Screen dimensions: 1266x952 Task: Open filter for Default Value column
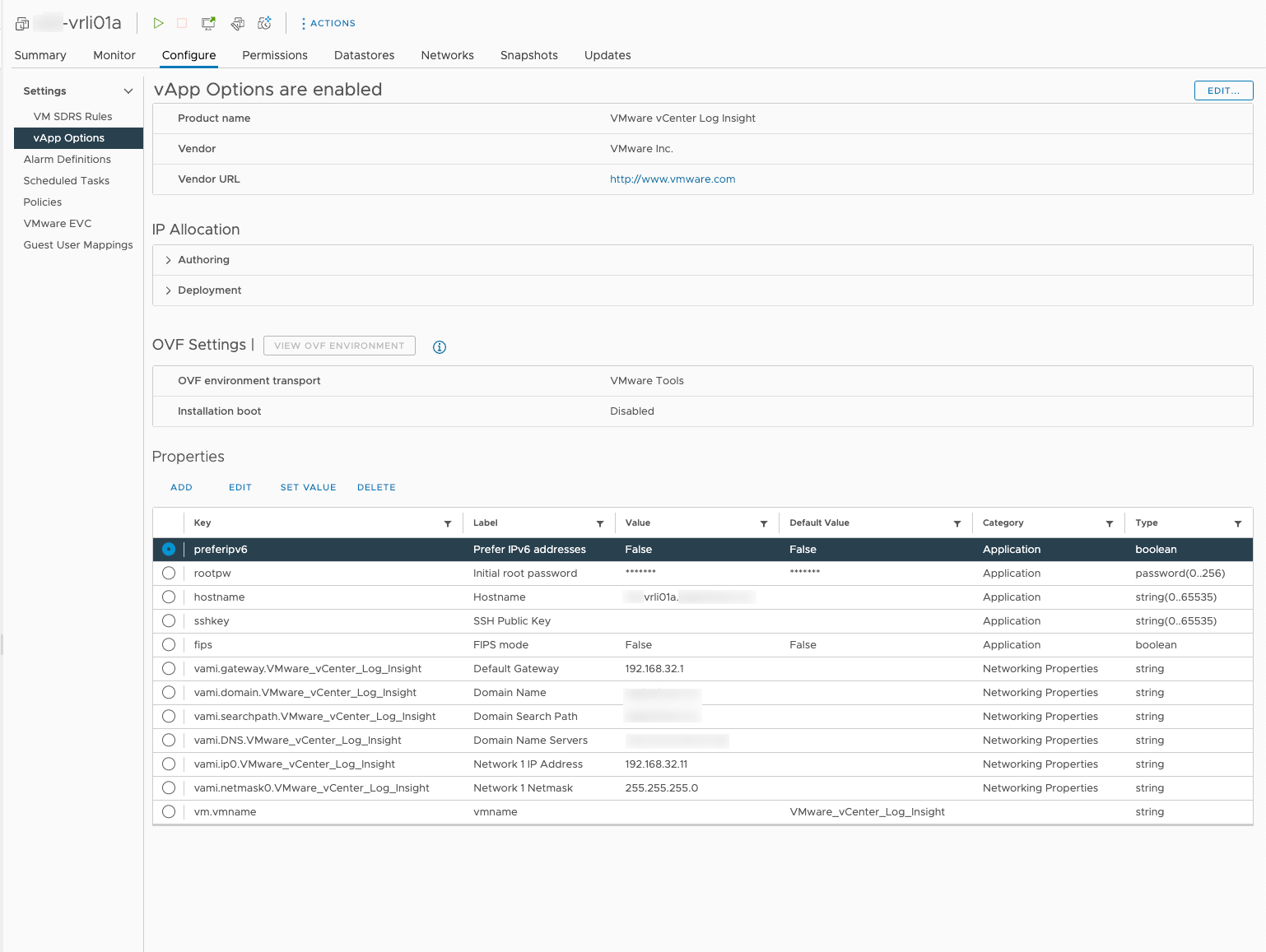pyautogui.click(x=957, y=523)
